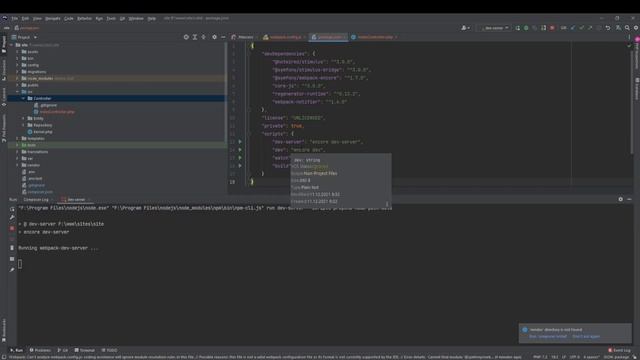Run the dev-server script from gutter arrow
This screenshot has height=360, width=640.
click(x=240, y=142)
